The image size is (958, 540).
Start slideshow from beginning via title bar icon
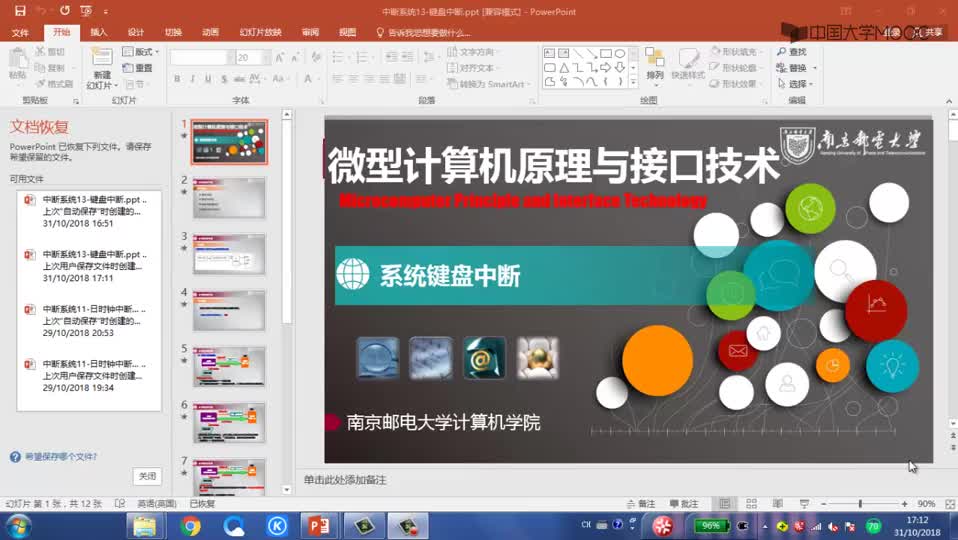coord(86,11)
